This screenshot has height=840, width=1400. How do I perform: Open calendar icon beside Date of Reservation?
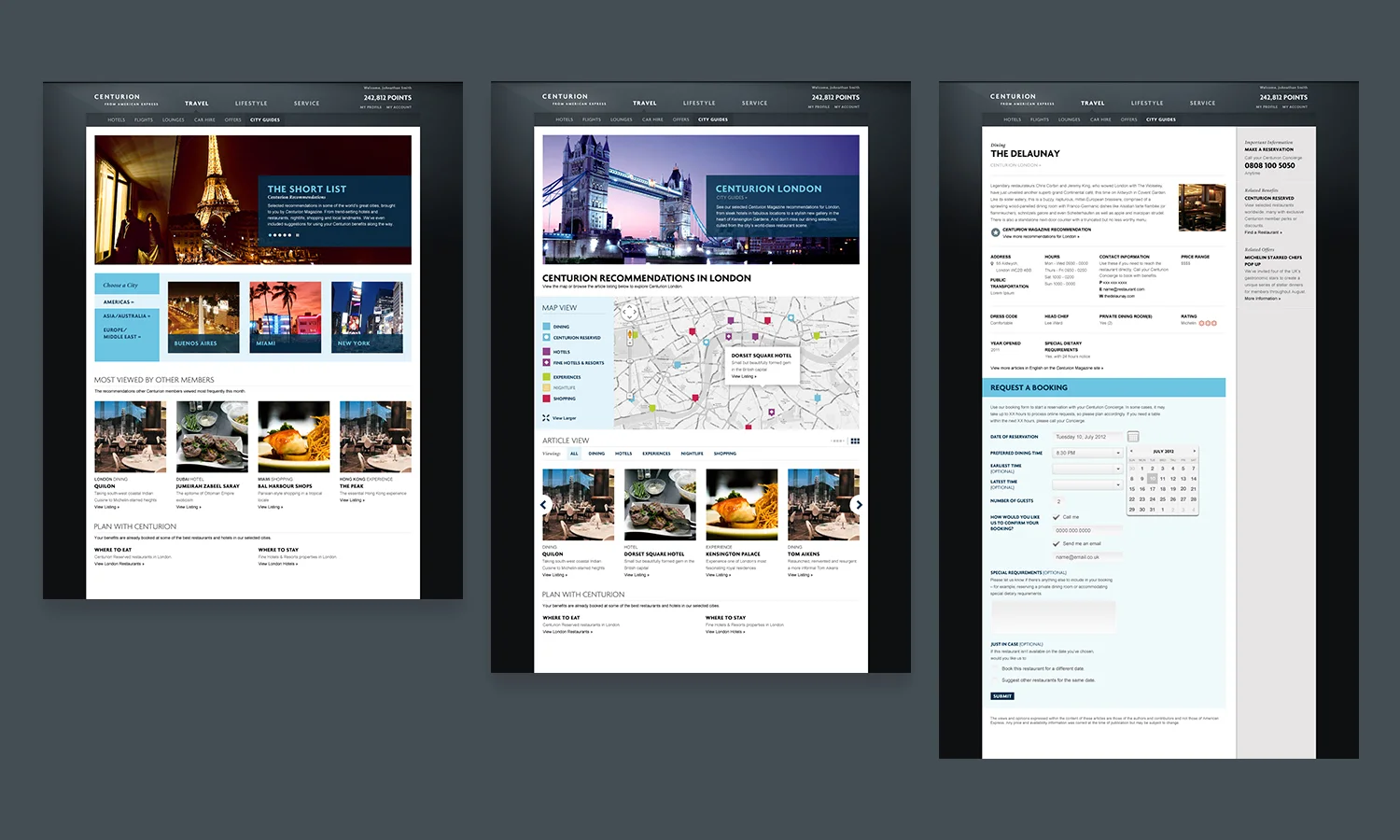coord(1133,437)
